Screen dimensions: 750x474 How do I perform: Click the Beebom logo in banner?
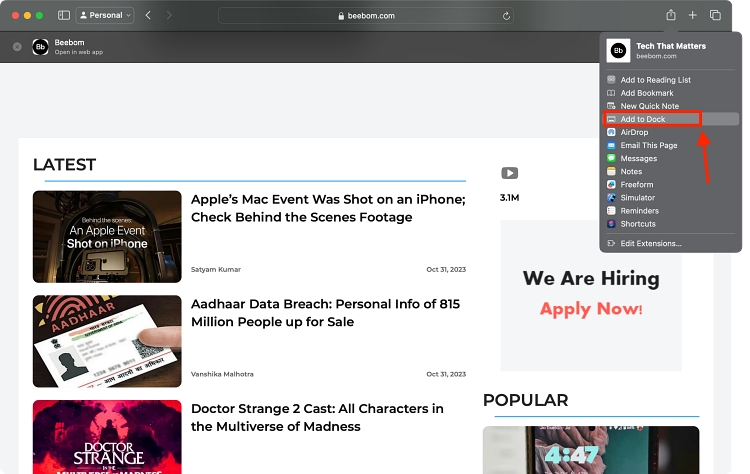pos(40,46)
